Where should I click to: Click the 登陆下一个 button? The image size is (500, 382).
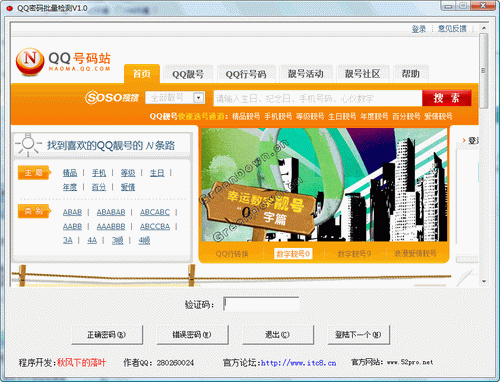coord(358,335)
